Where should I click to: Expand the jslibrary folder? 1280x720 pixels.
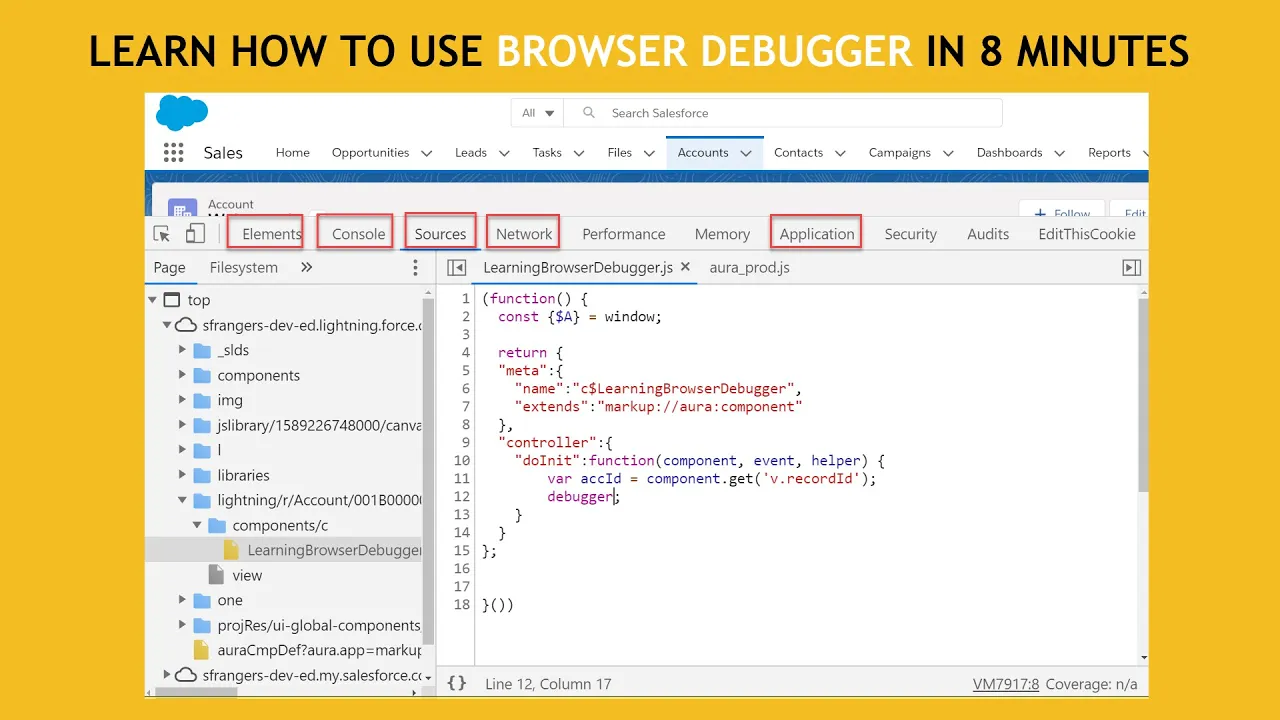click(x=183, y=425)
